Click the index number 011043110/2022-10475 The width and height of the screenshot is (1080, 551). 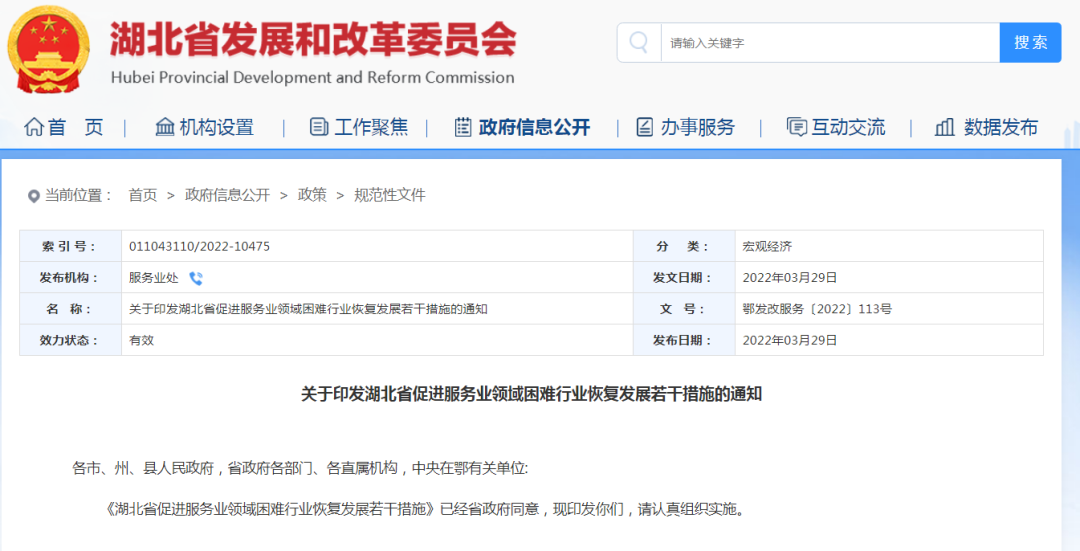[199, 247]
